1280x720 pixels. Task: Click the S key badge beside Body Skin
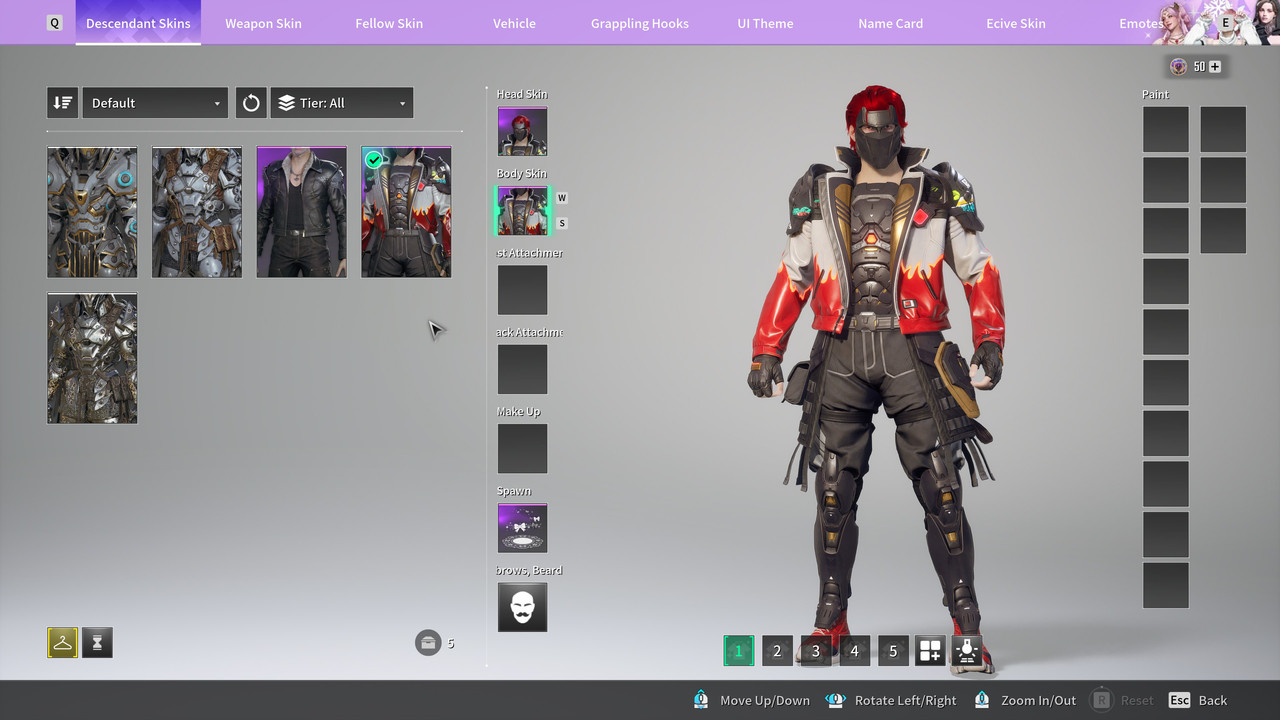click(562, 223)
